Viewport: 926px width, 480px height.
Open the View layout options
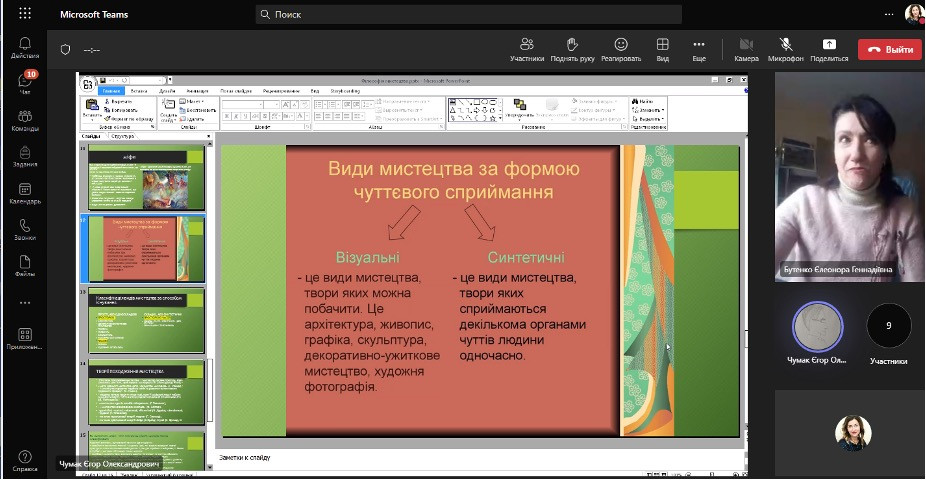[x=662, y=49]
